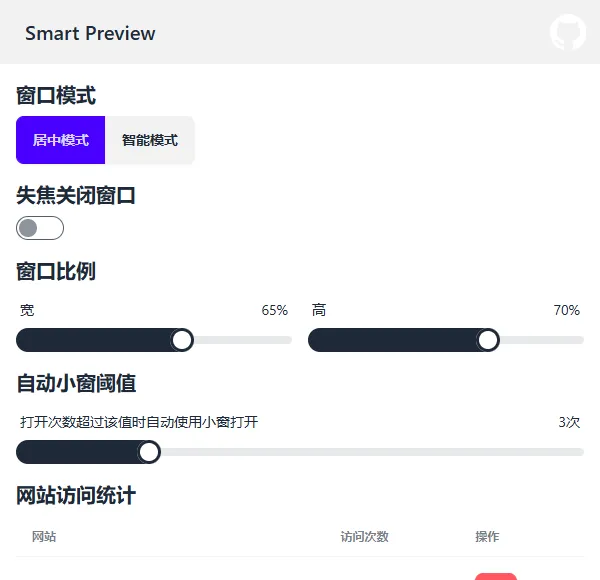Click the 网站 column header
This screenshot has height=580, width=600.
[x=44, y=537]
